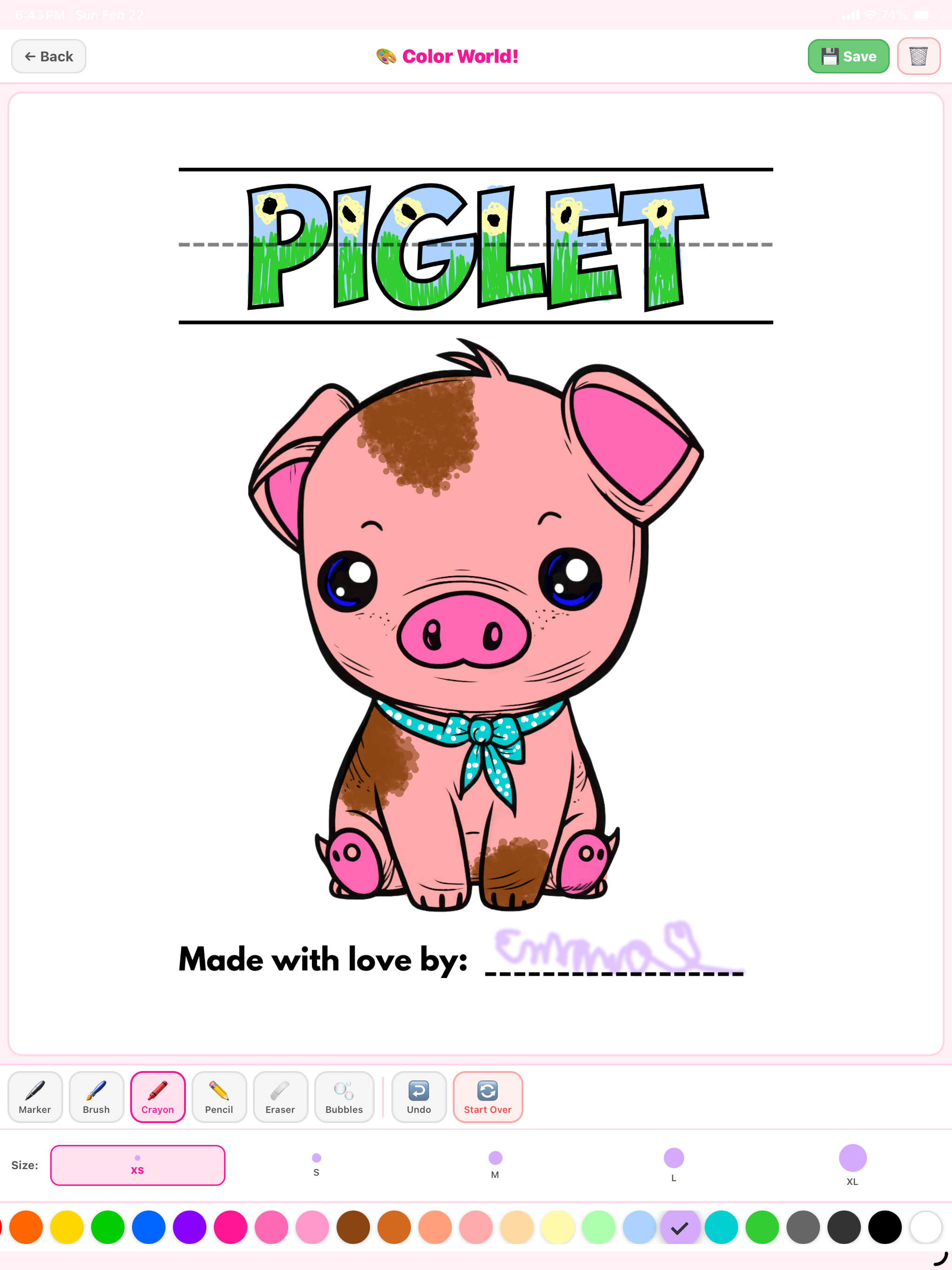Tap the trash can delete icon
Viewport: 952px width, 1270px height.
point(919,56)
